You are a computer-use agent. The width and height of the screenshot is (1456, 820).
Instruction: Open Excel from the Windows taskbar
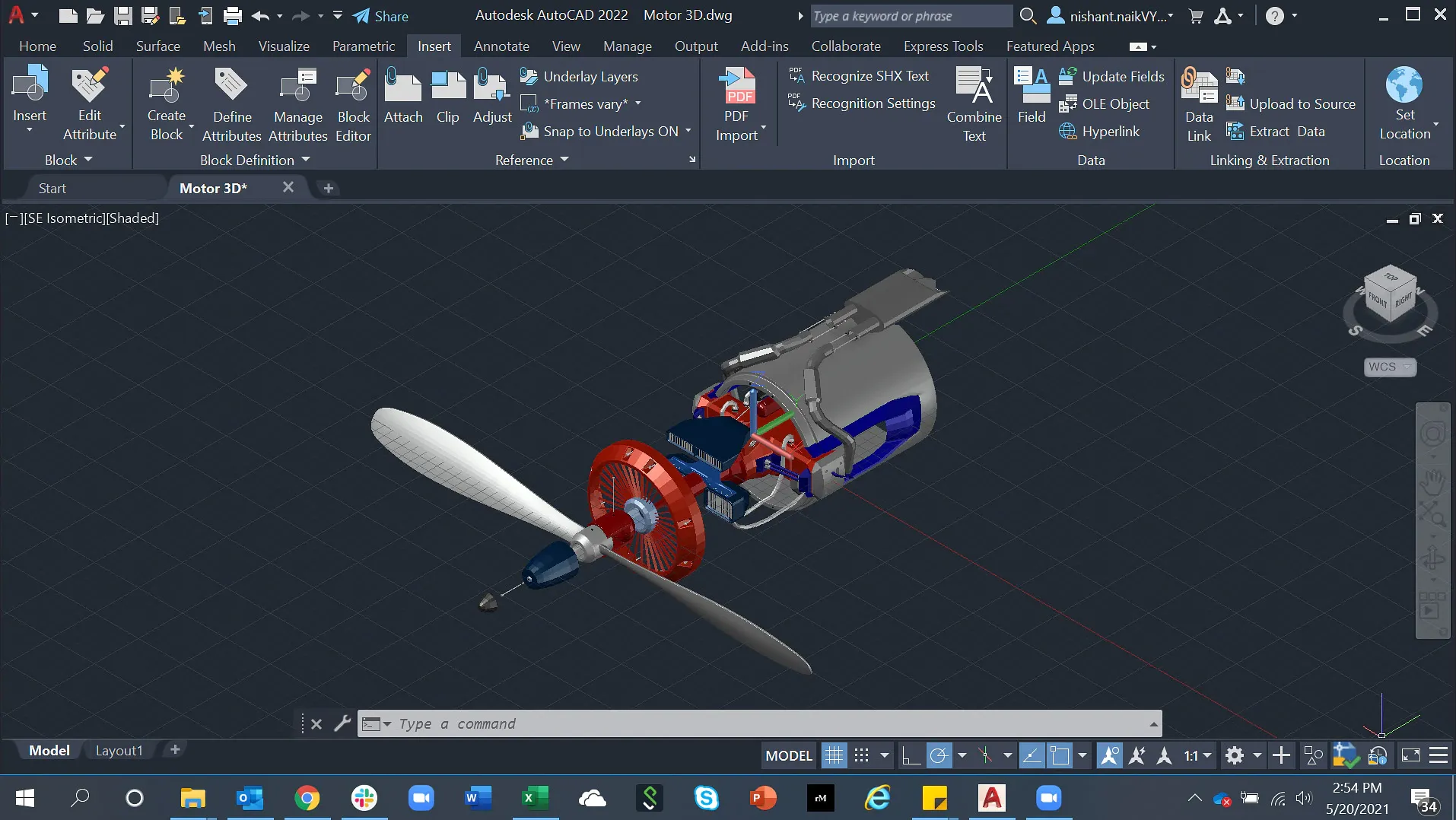click(535, 798)
